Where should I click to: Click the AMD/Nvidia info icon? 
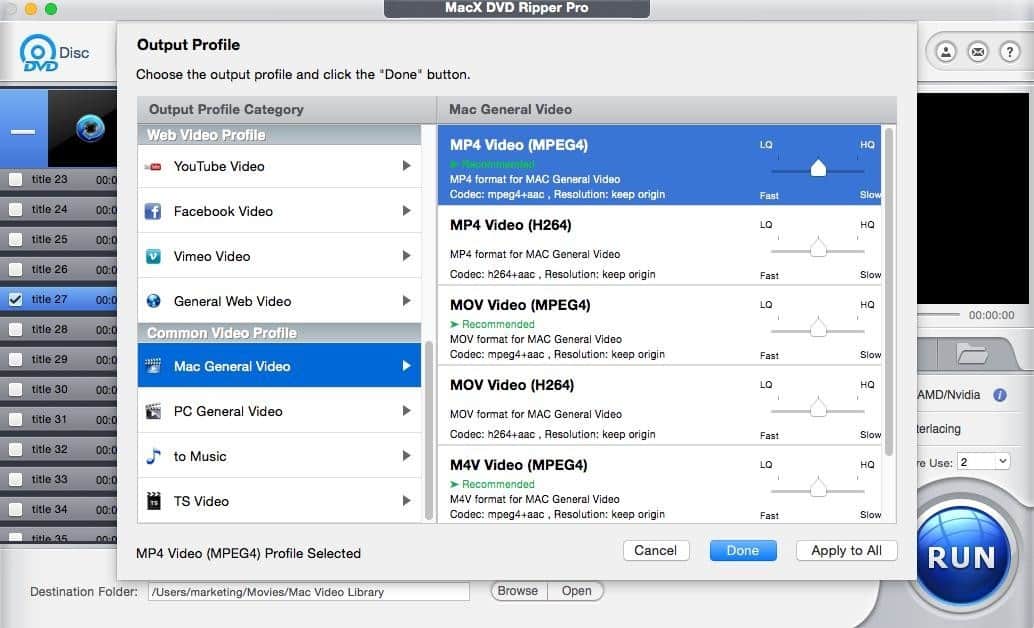coord(999,395)
